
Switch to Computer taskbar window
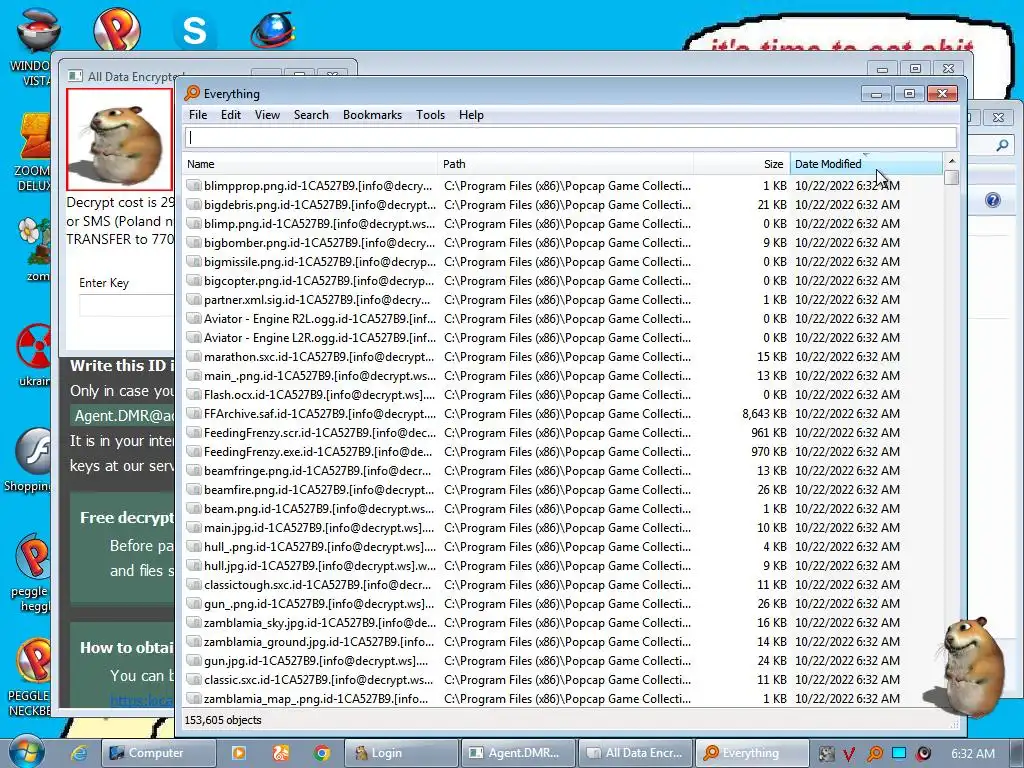tap(159, 753)
